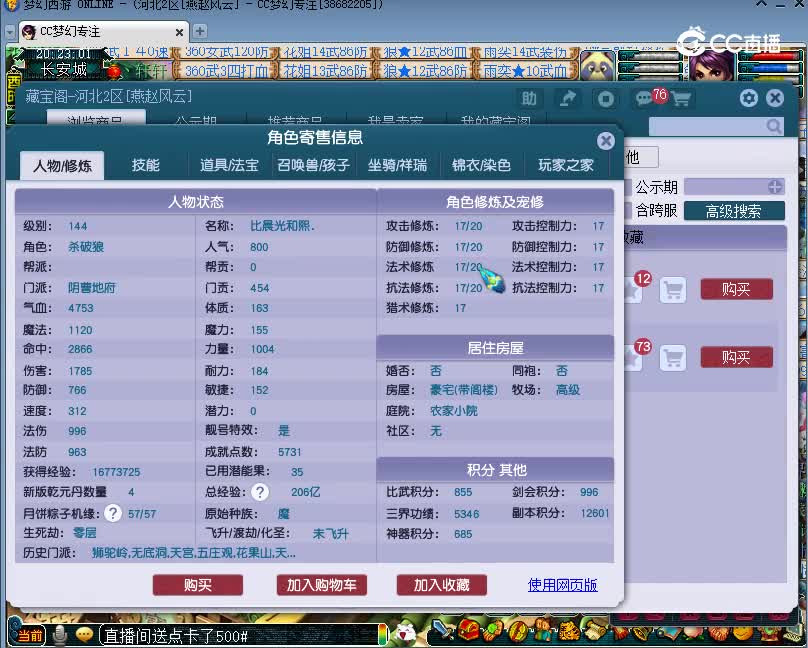Click the 获得经验 value 16773725
Viewport: 808px width, 648px height.
pos(116,472)
